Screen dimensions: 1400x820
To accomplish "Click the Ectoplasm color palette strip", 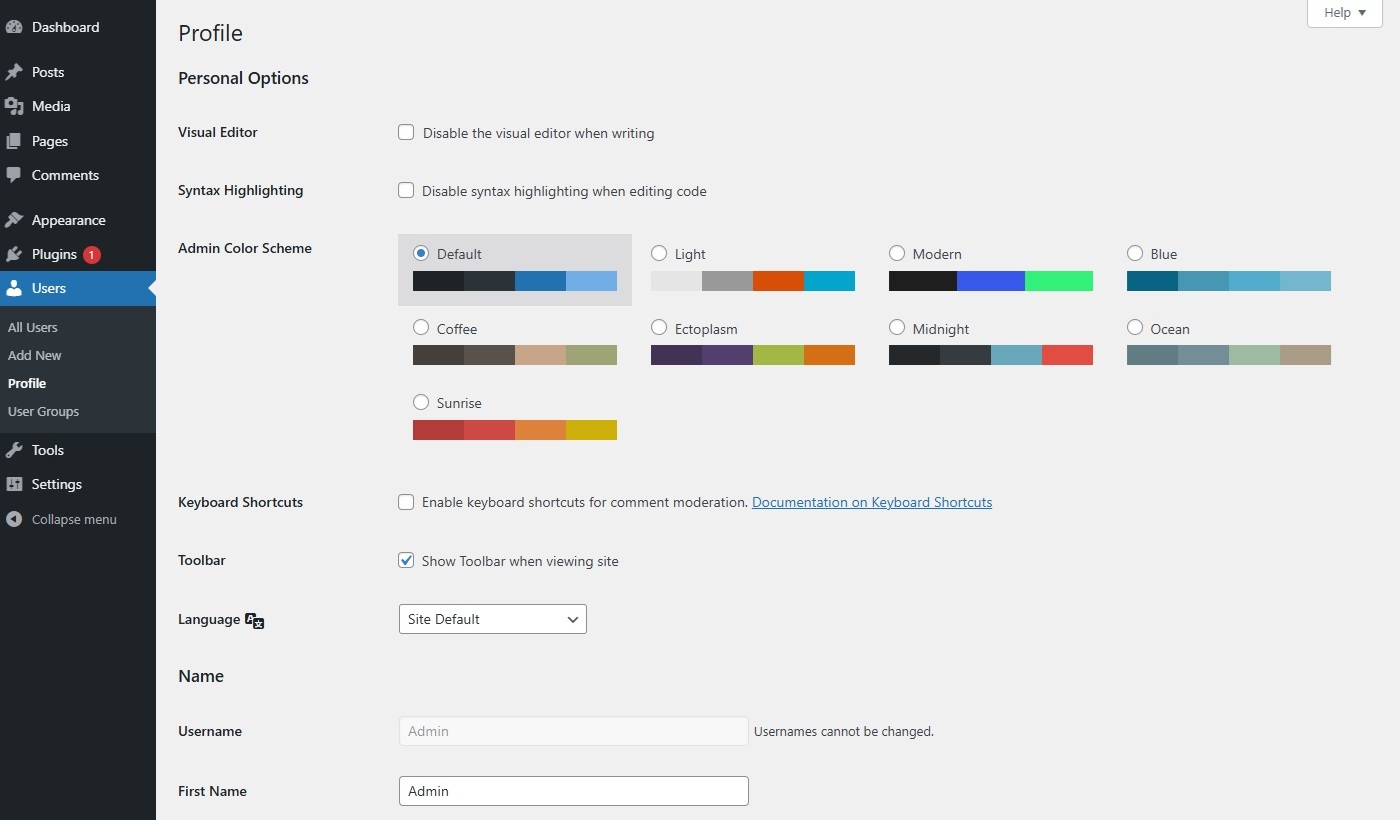I will tap(753, 355).
